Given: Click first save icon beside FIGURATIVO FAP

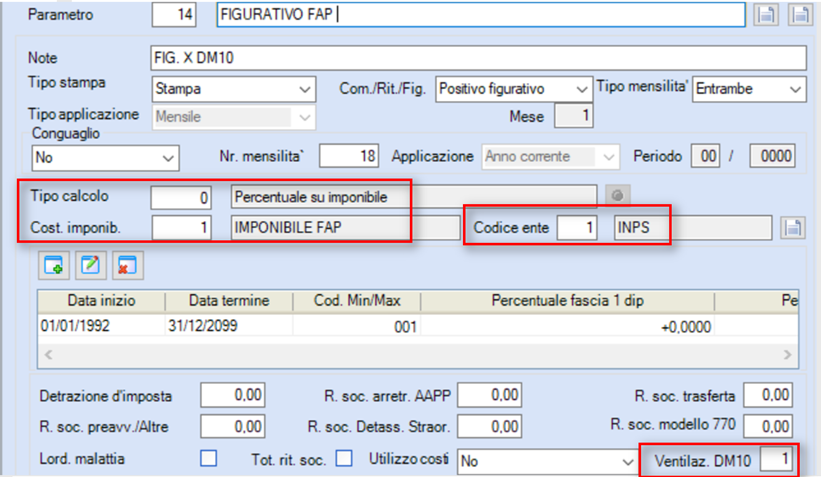Looking at the screenshot, I should point(766,15).
